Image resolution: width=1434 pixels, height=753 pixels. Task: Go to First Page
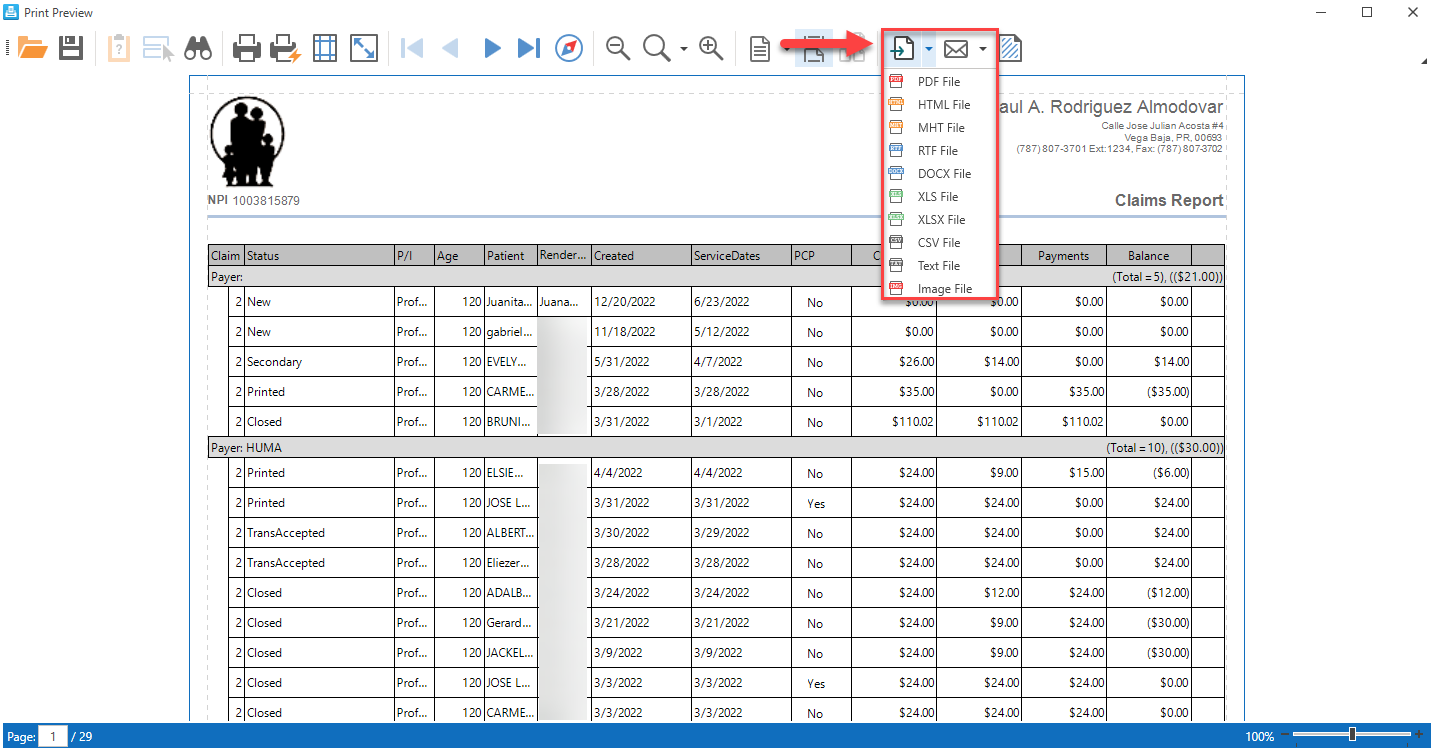(411, 48)
